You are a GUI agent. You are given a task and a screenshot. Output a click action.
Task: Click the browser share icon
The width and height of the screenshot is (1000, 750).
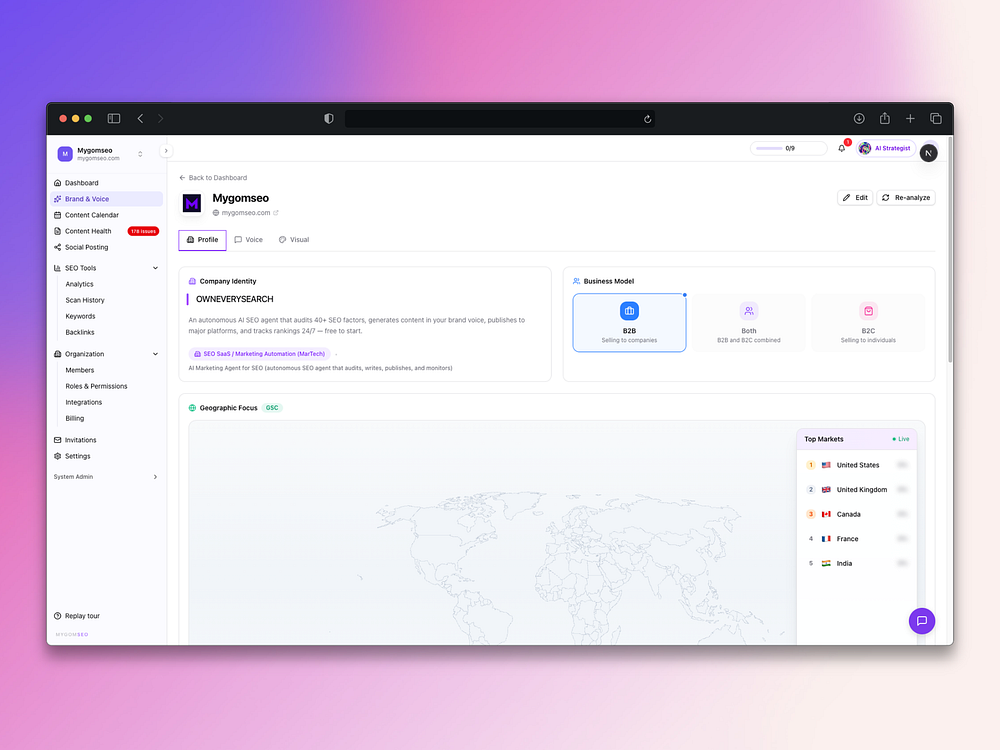[x=885, y=118]
